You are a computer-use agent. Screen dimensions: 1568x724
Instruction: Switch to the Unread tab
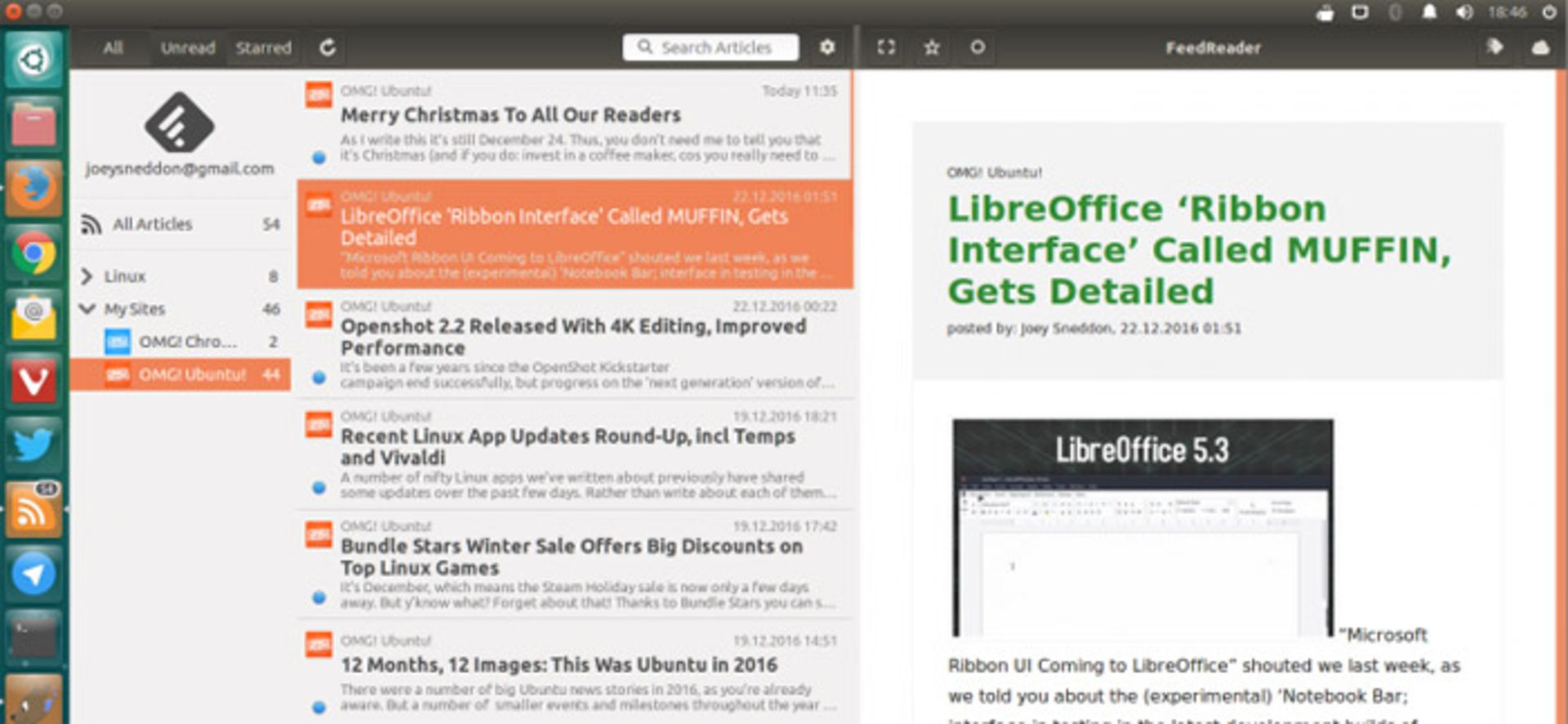click(x=188, y=47)
